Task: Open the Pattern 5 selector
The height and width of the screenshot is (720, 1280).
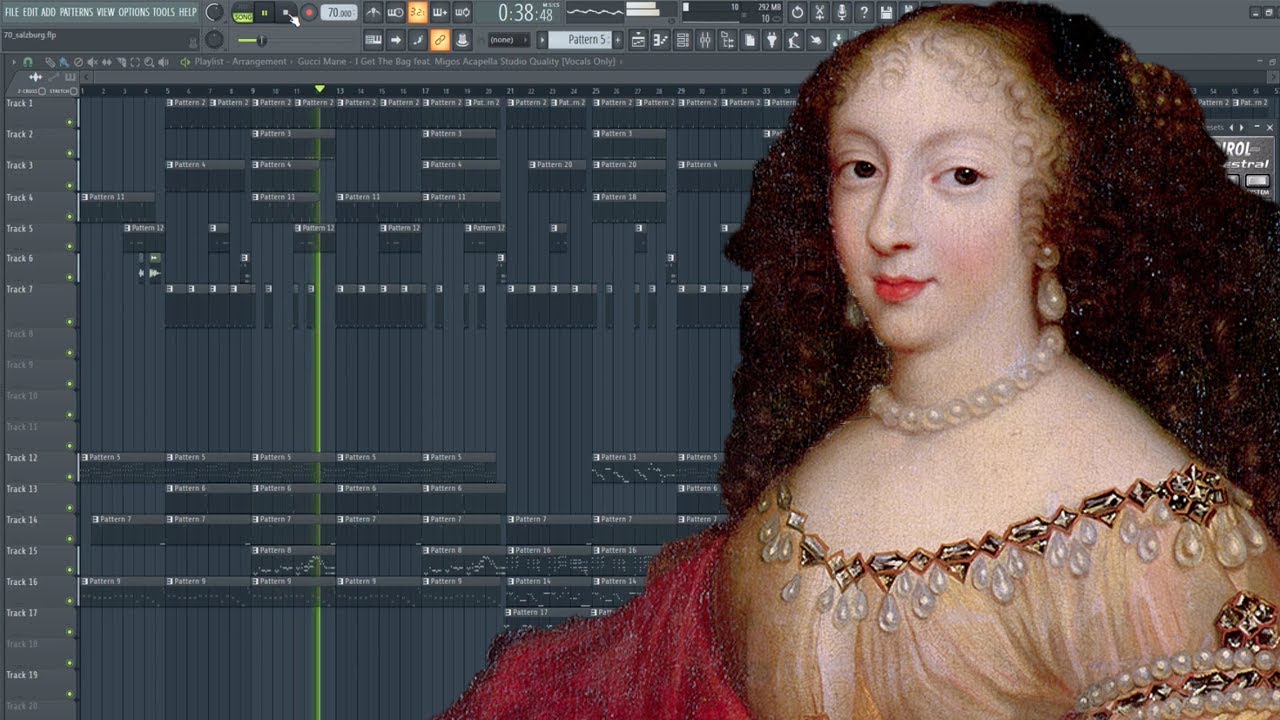Action: (581, 40)
